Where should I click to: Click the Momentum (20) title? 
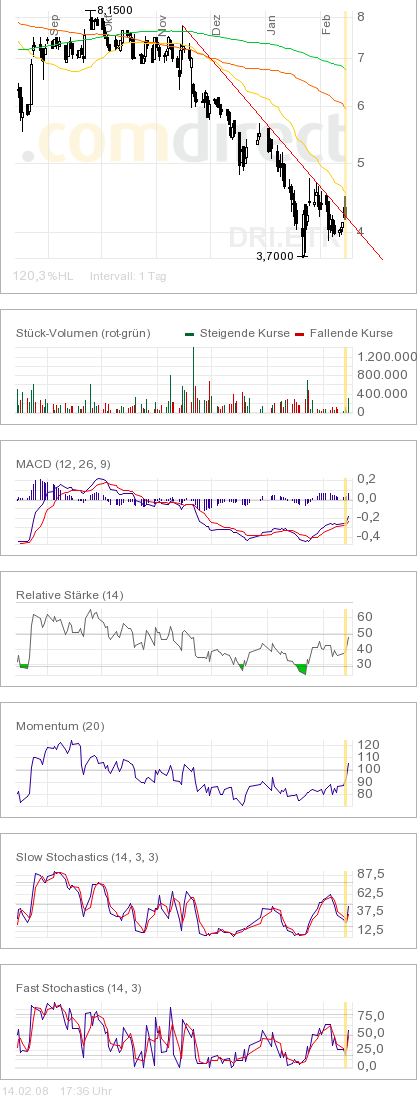click(60, 726)
